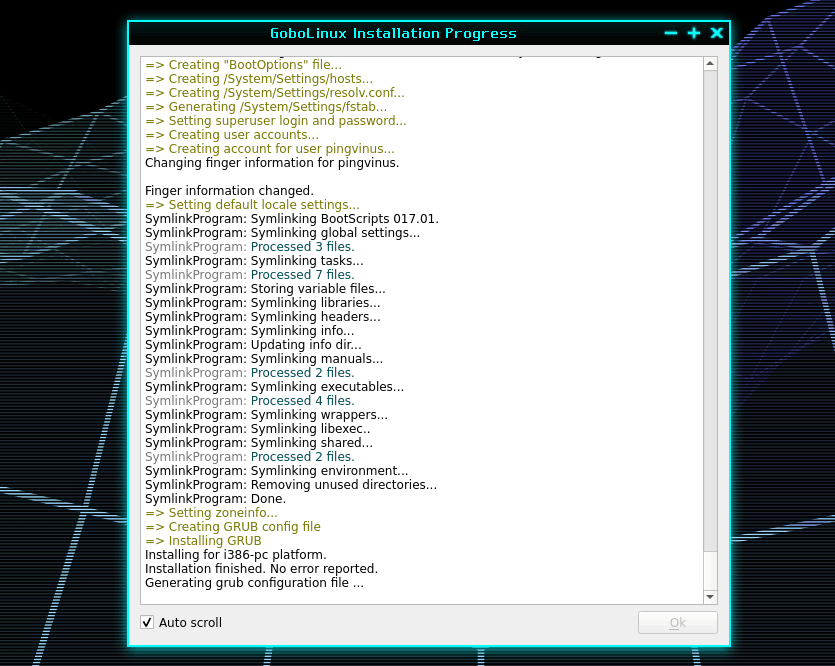Image resolution: width=835 pixels, height=666 pixels.
Task: Click the Storing variable files line
Action: [265, 289]
